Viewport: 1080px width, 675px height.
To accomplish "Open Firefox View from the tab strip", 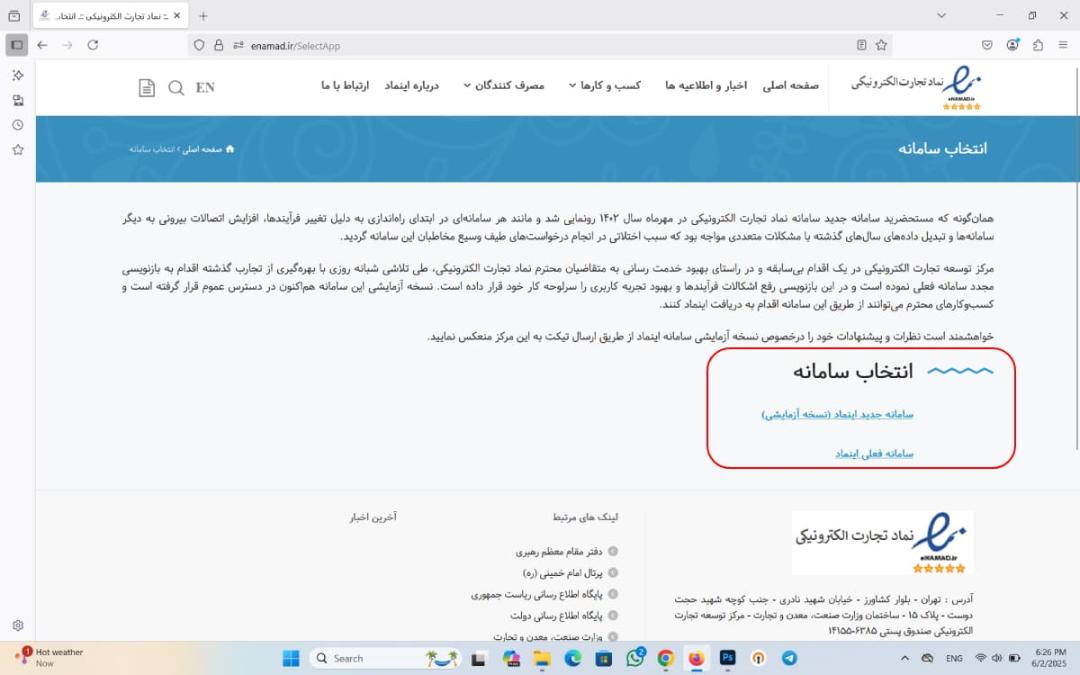I will [14, 16].
